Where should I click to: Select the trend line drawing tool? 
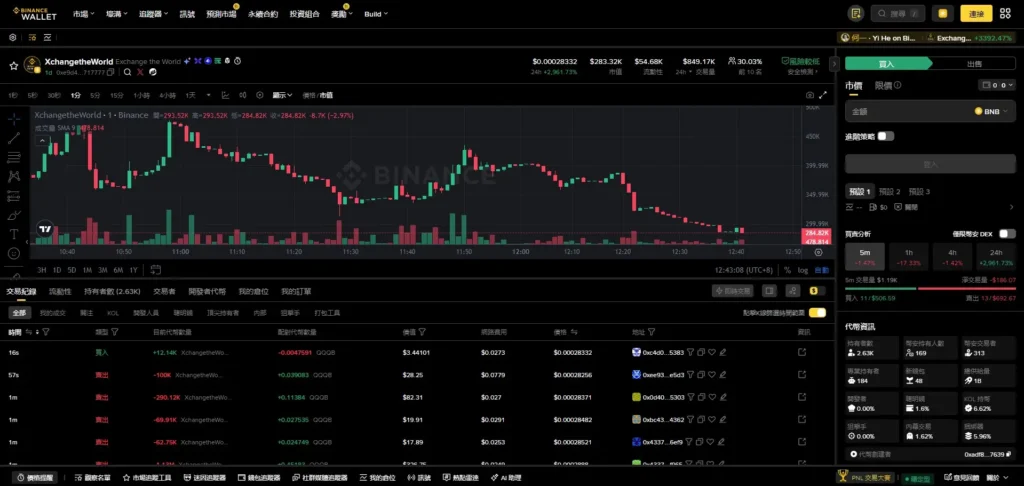(14, 138)
